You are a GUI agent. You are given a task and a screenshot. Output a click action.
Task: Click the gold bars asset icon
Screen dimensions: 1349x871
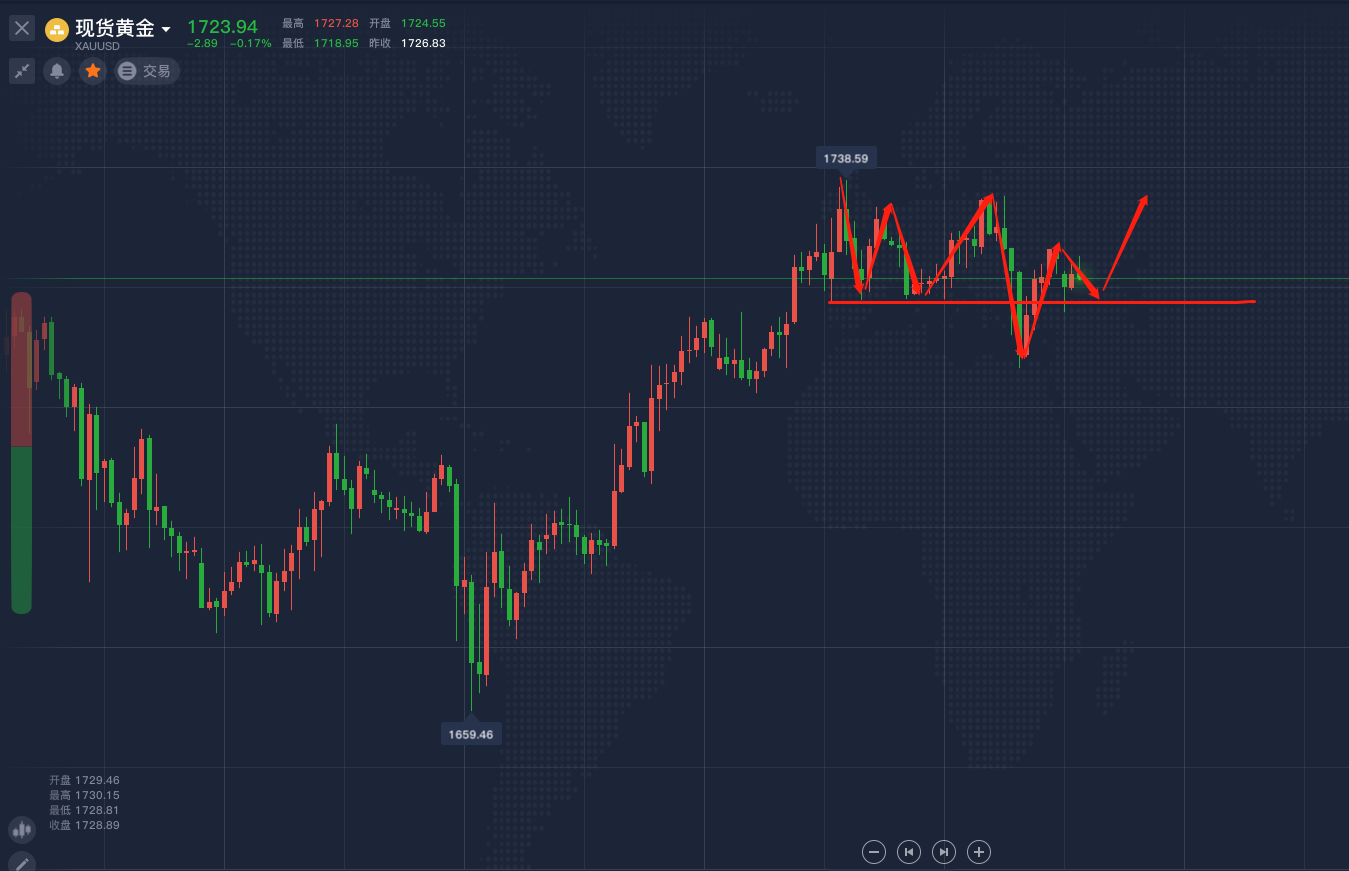(57, 30)
